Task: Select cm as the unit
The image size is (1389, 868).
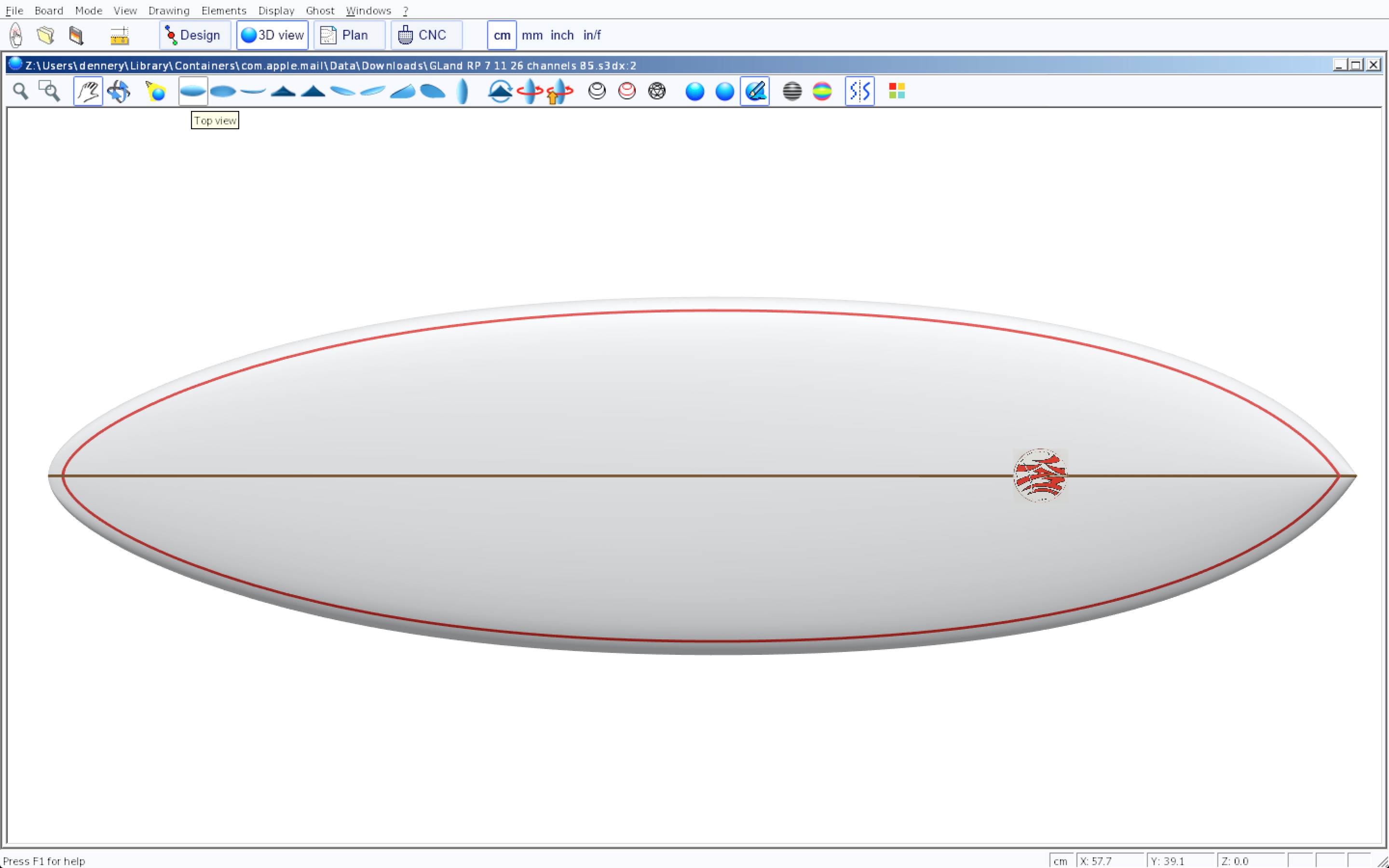Action: tap(502, 35)
